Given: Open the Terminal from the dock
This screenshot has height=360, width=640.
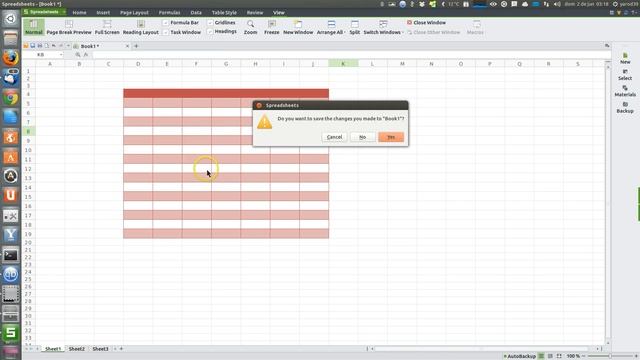Looking at the screenshot, I should pos(11,255).
